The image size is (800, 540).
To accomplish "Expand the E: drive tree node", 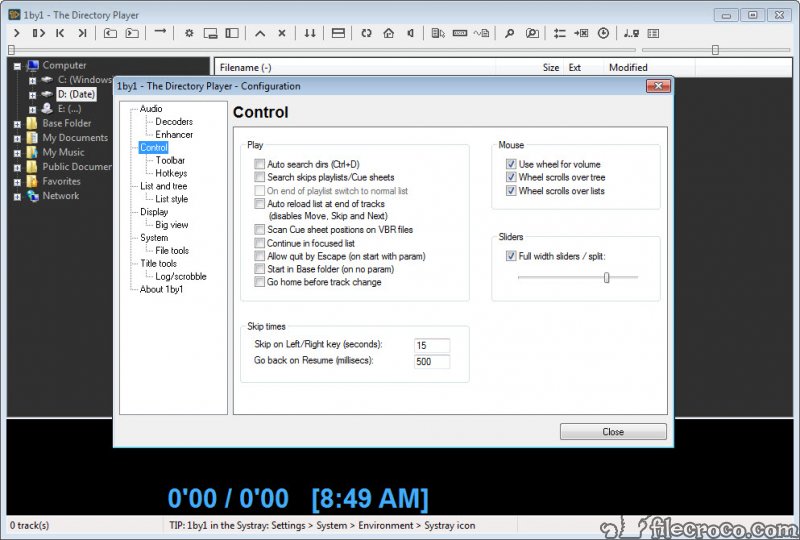I will pos(33,109).
